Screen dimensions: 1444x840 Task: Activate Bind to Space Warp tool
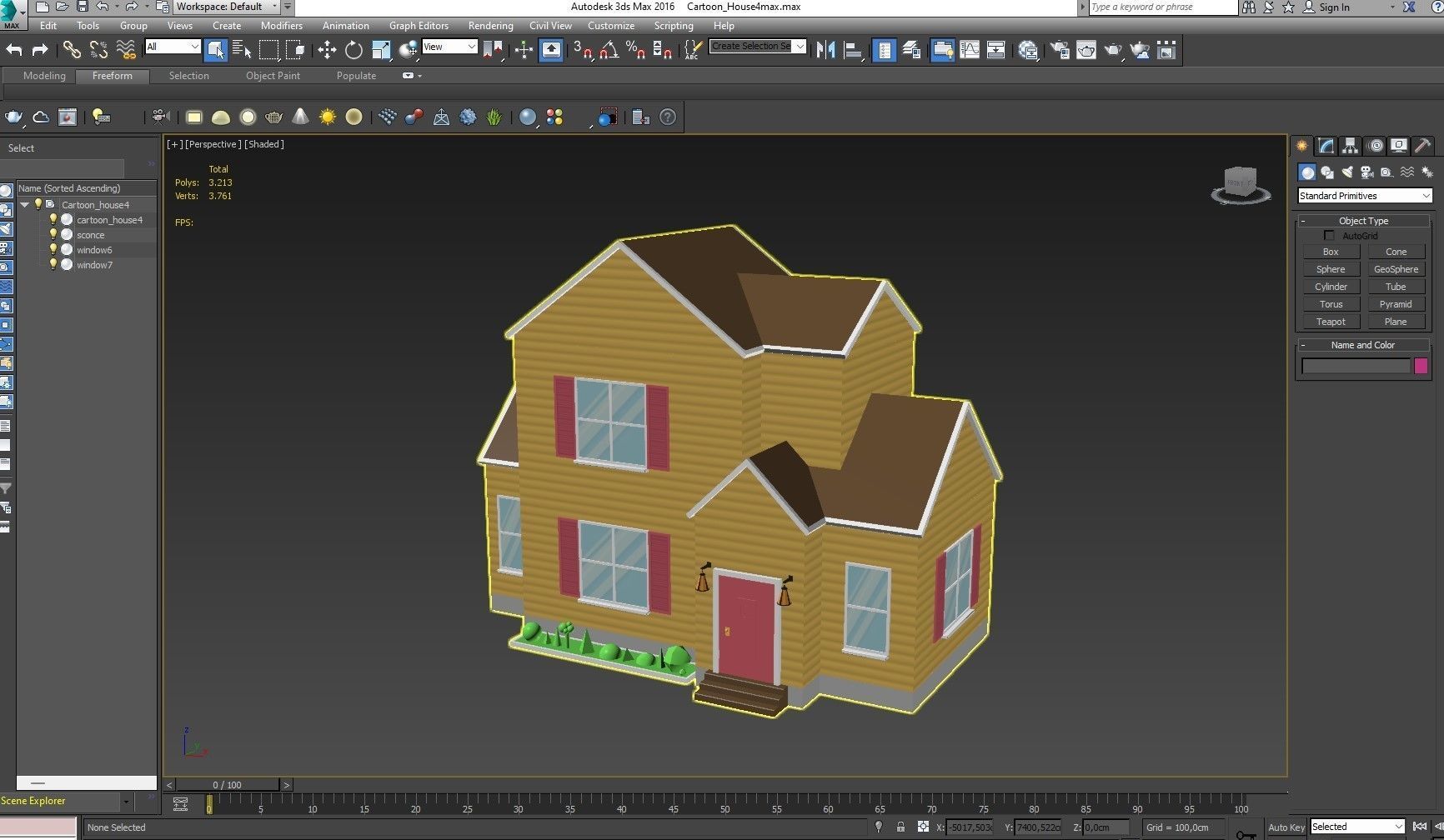point(126,50)
